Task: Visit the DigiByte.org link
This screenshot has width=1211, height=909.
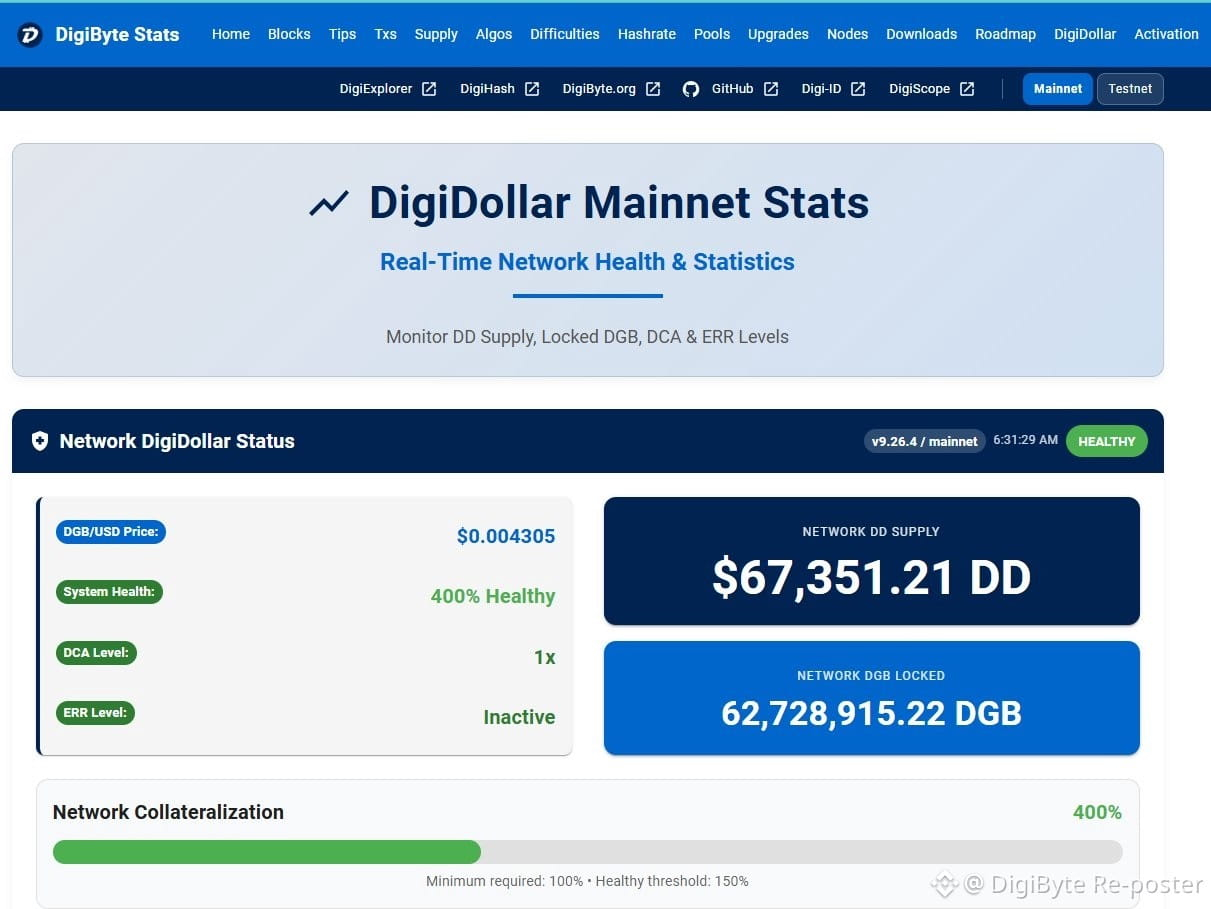Action: click(x=599, y=89)
